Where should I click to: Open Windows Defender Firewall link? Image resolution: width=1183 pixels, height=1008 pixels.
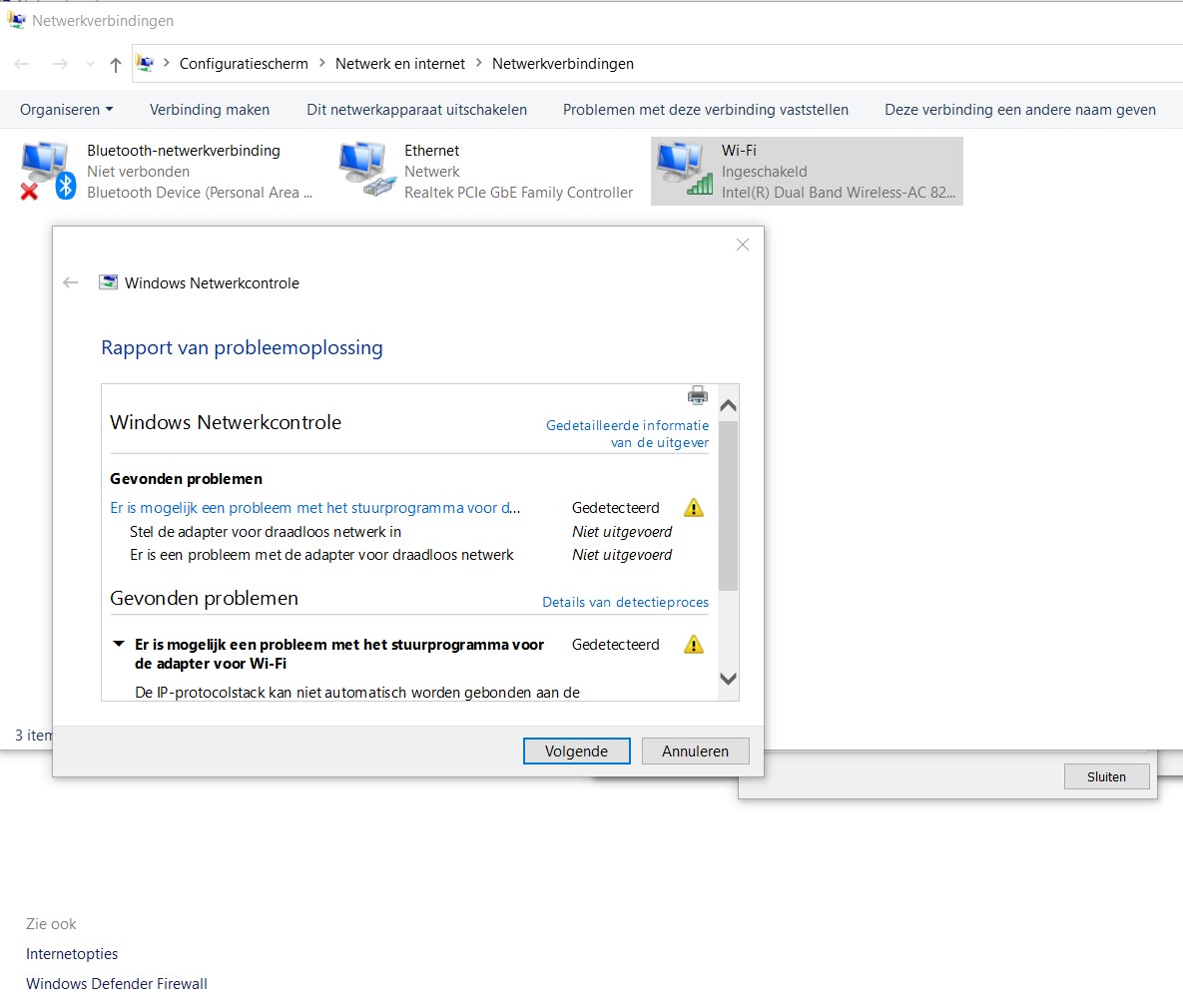pyautogui.click(x=116, y=984)
